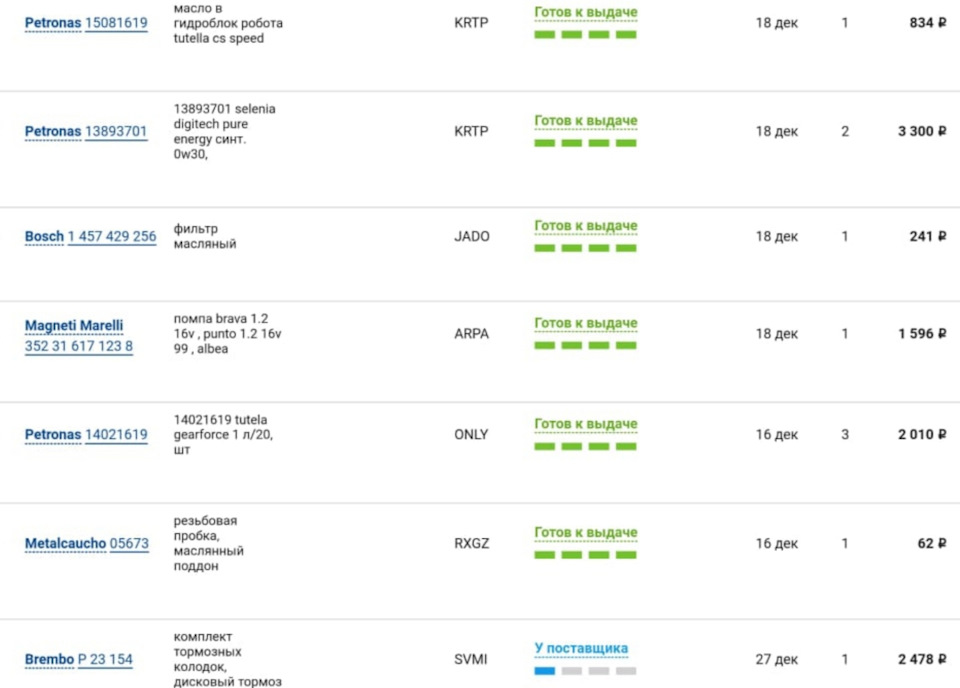Click Petronas brand beside part 15081619
960x688 pixels.
point(53,23)
